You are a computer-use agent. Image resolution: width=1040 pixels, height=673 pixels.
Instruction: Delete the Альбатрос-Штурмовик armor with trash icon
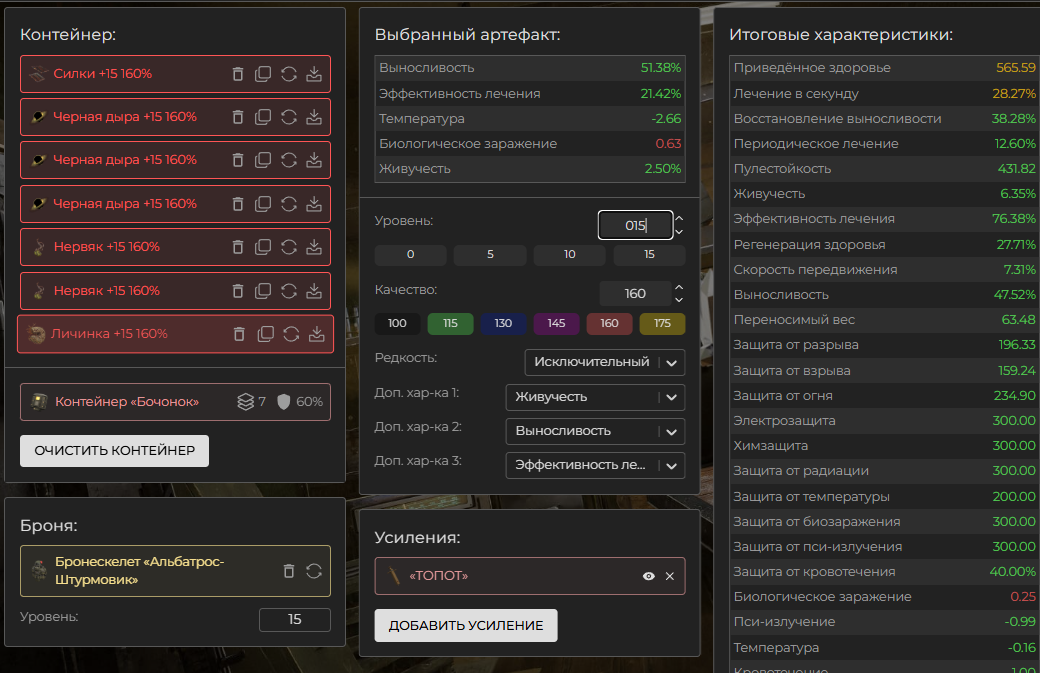pos(289,571)
